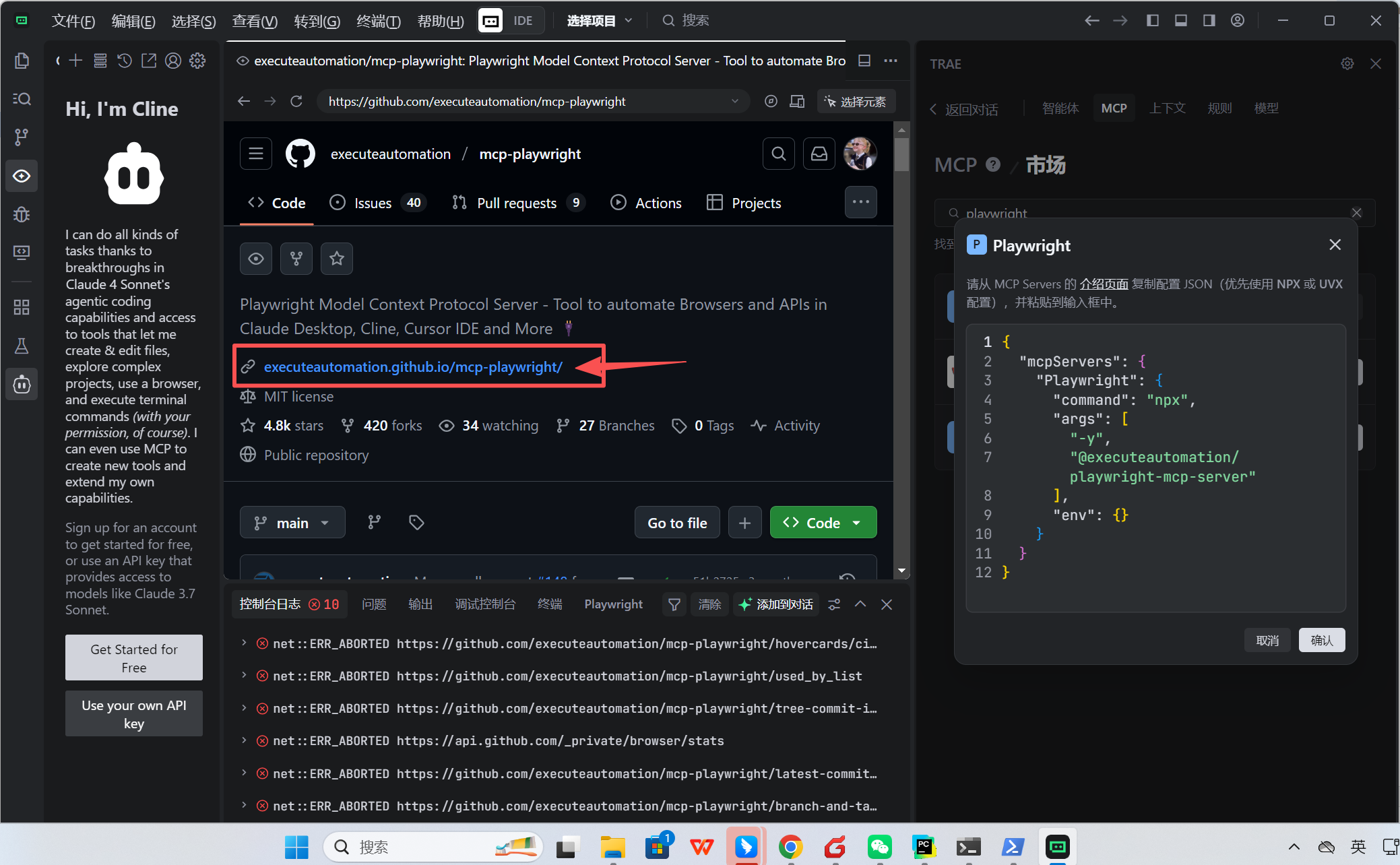Click executeautomation.github.io/mcp-playwright link
1400x865 pixels.
(413, 367)
